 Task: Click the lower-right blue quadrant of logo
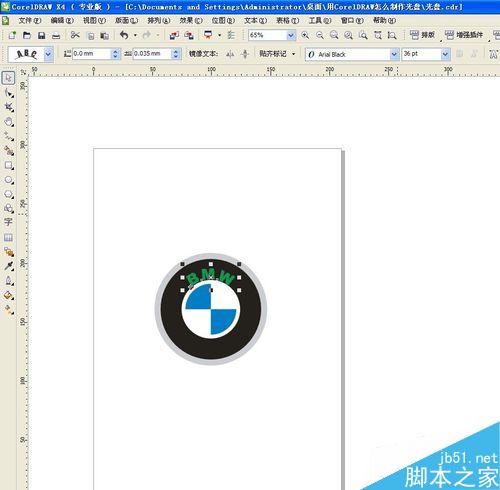(223, 320)
